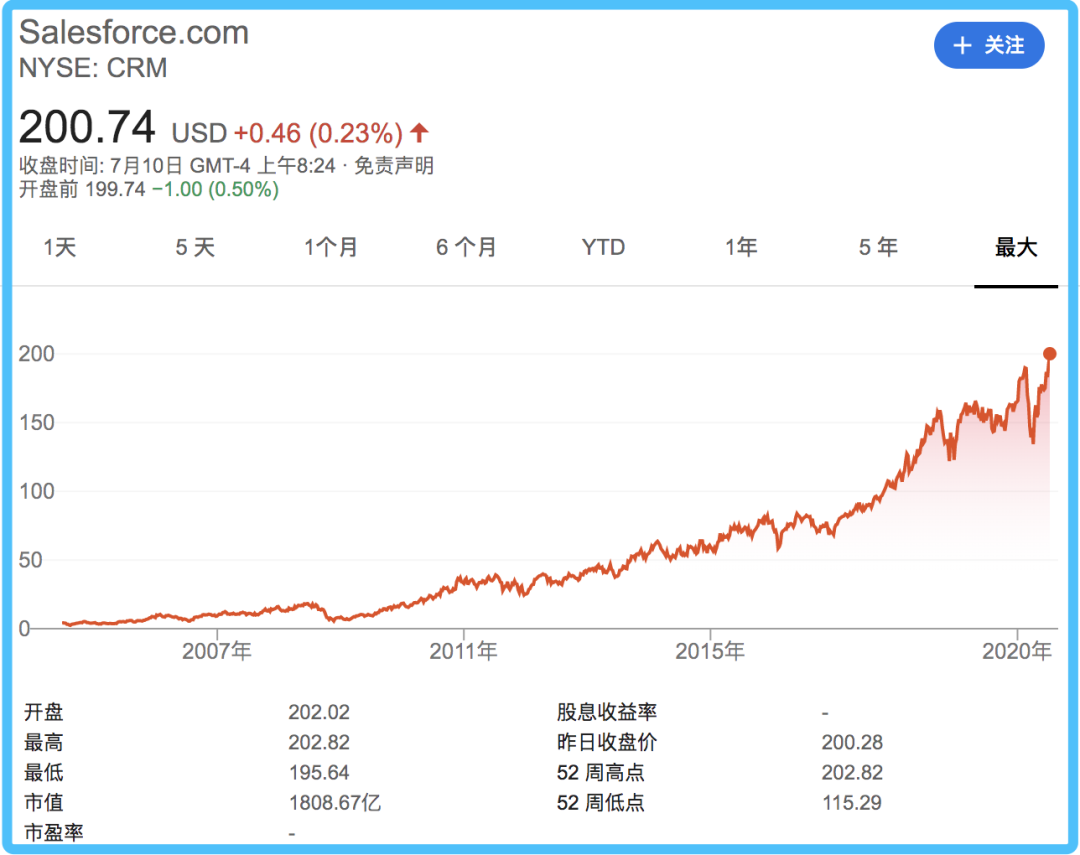Select the 最大 range tab

point(1016,247)
